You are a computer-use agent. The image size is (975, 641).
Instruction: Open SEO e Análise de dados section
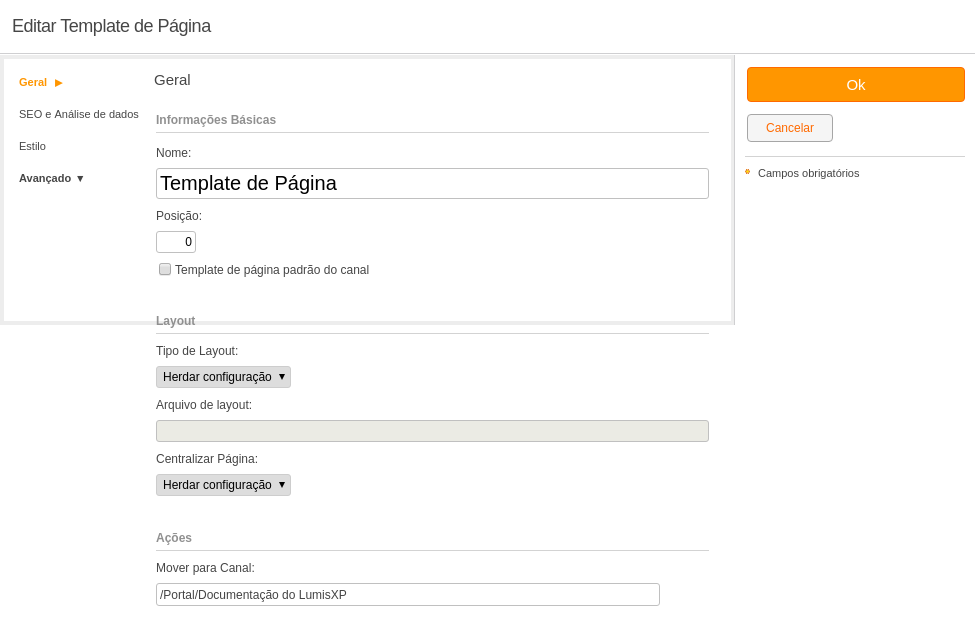[x=79, y=114]
